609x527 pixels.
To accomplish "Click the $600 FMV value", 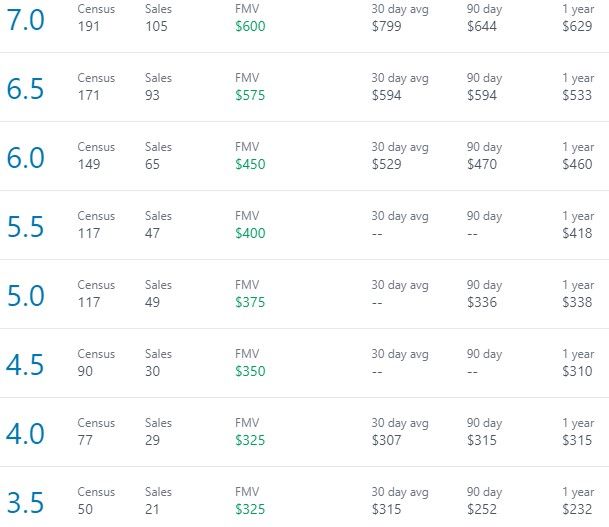I will (x=250, y=26).
